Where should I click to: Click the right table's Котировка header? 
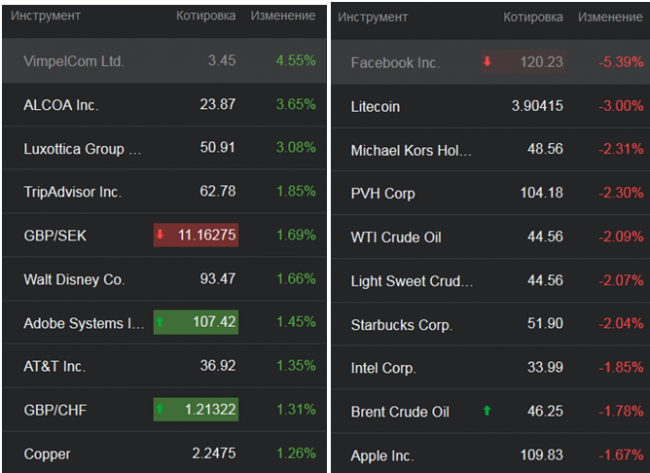tap(533, 17)
